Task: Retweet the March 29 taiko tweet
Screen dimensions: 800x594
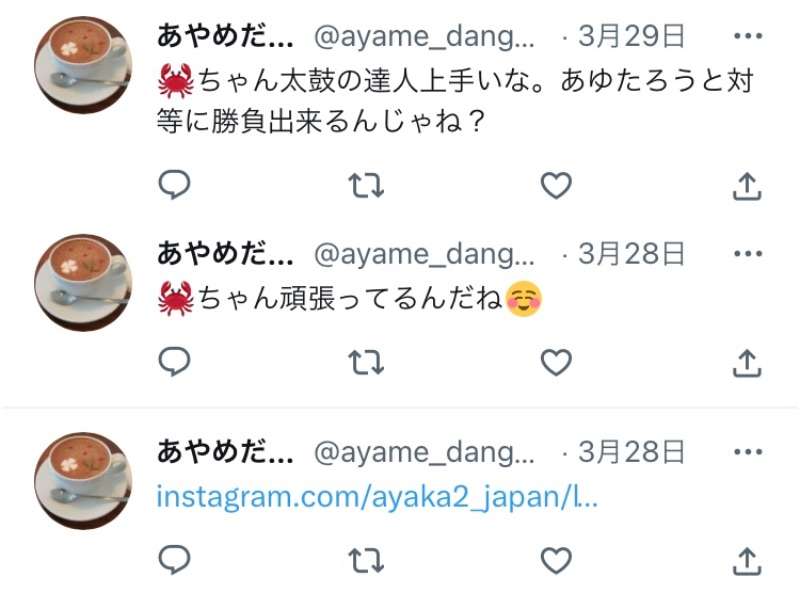Action: tap(366, 186)
